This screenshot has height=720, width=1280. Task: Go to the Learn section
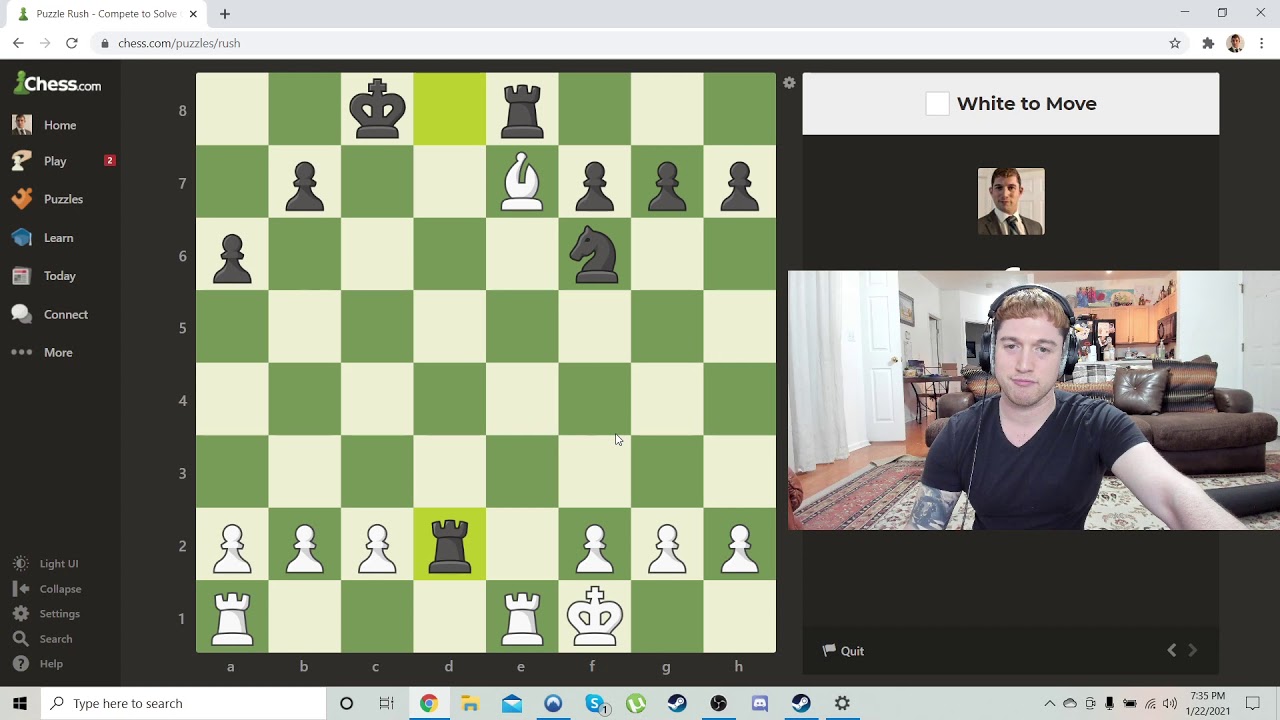coord(58,238)
